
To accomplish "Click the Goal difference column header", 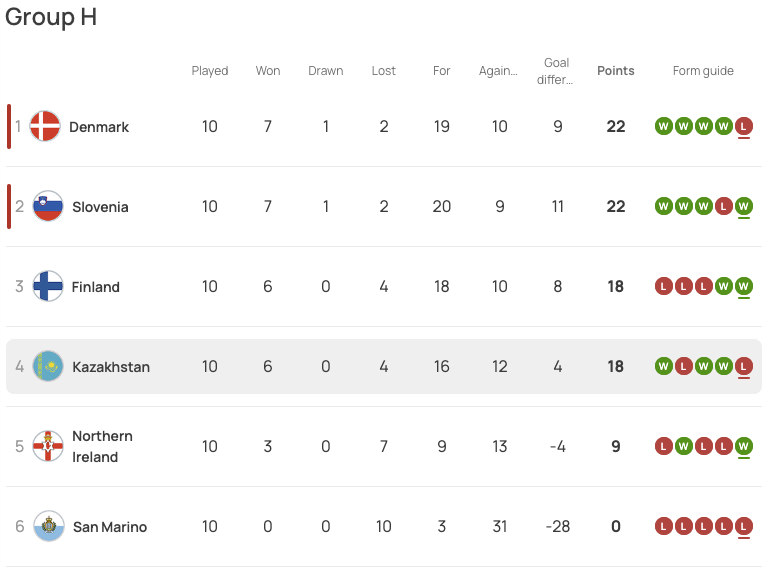I will point(557,71).
